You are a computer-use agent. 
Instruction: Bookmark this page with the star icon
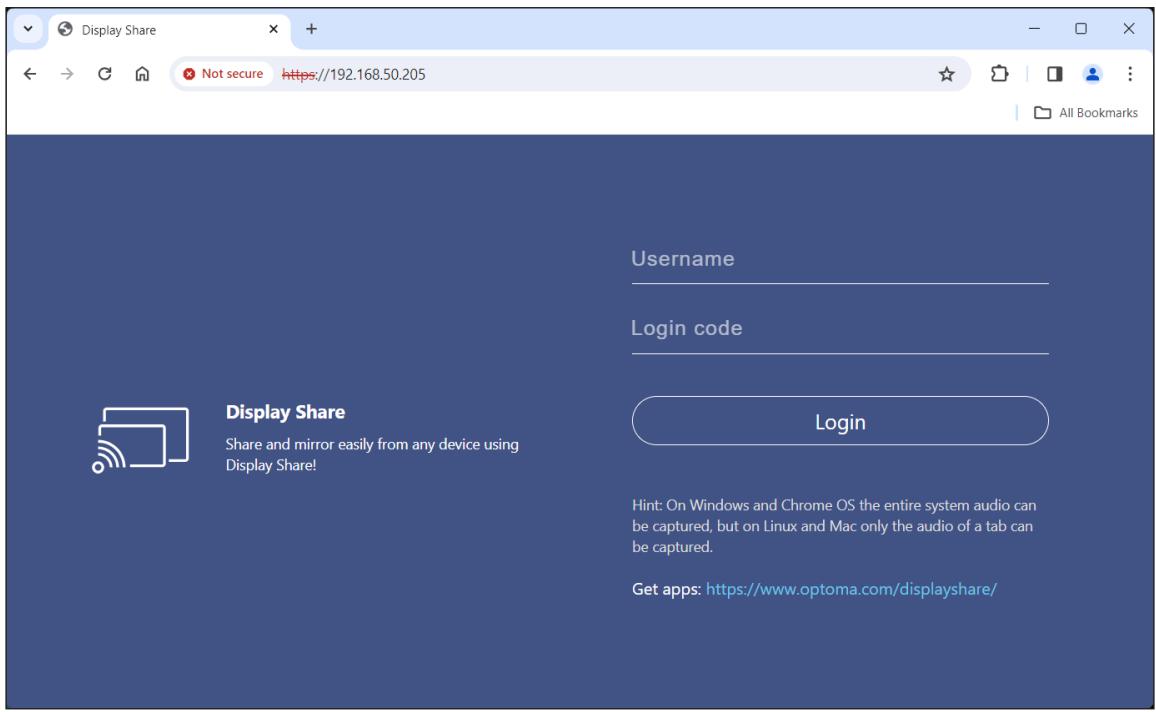tap(947, 74)
